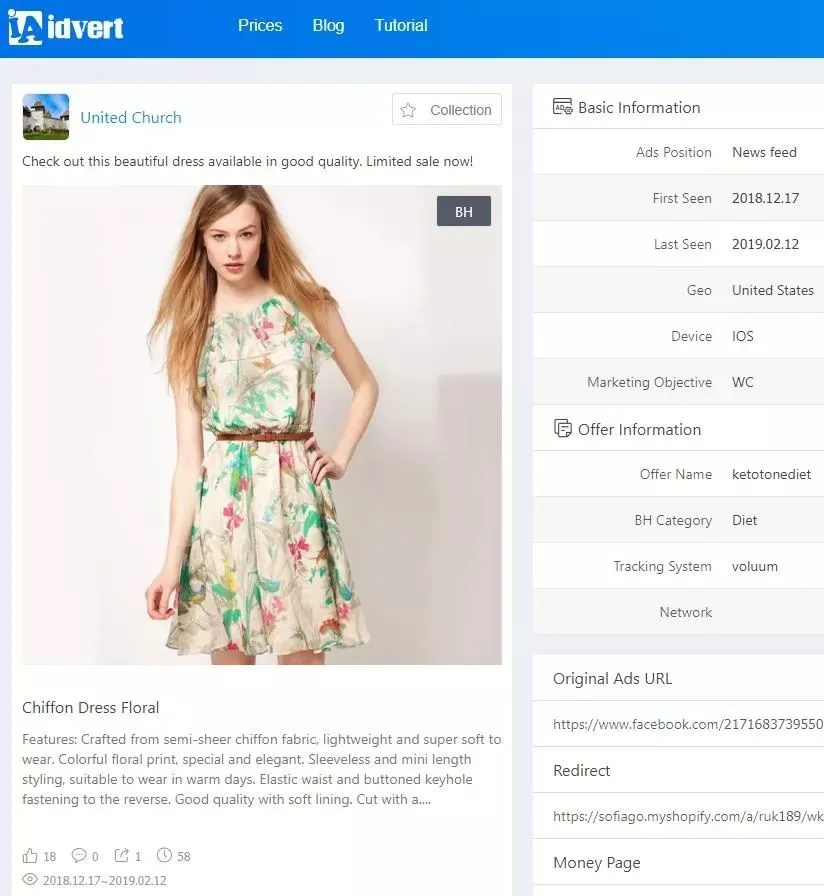
Task: Open the Prices page
Action: click(x=260, y=25)
